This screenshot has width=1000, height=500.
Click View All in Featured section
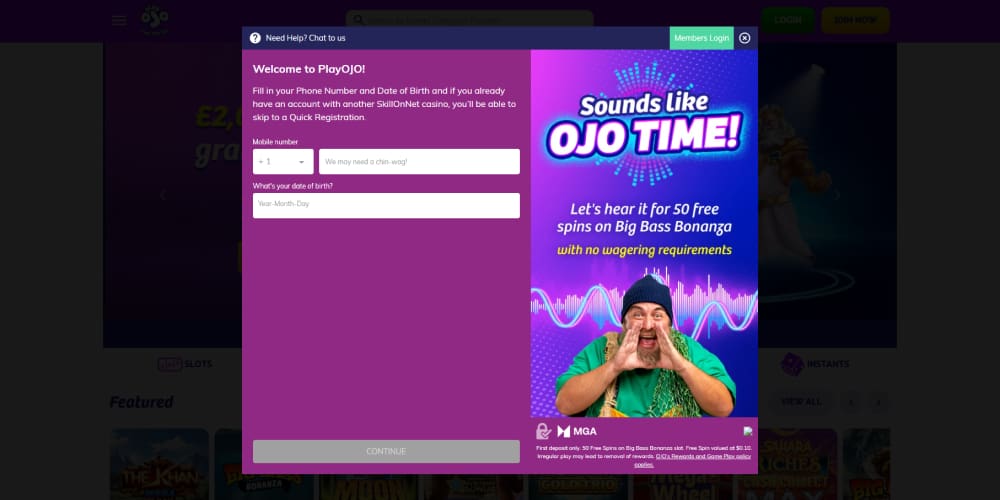click(x=800, y=402)
